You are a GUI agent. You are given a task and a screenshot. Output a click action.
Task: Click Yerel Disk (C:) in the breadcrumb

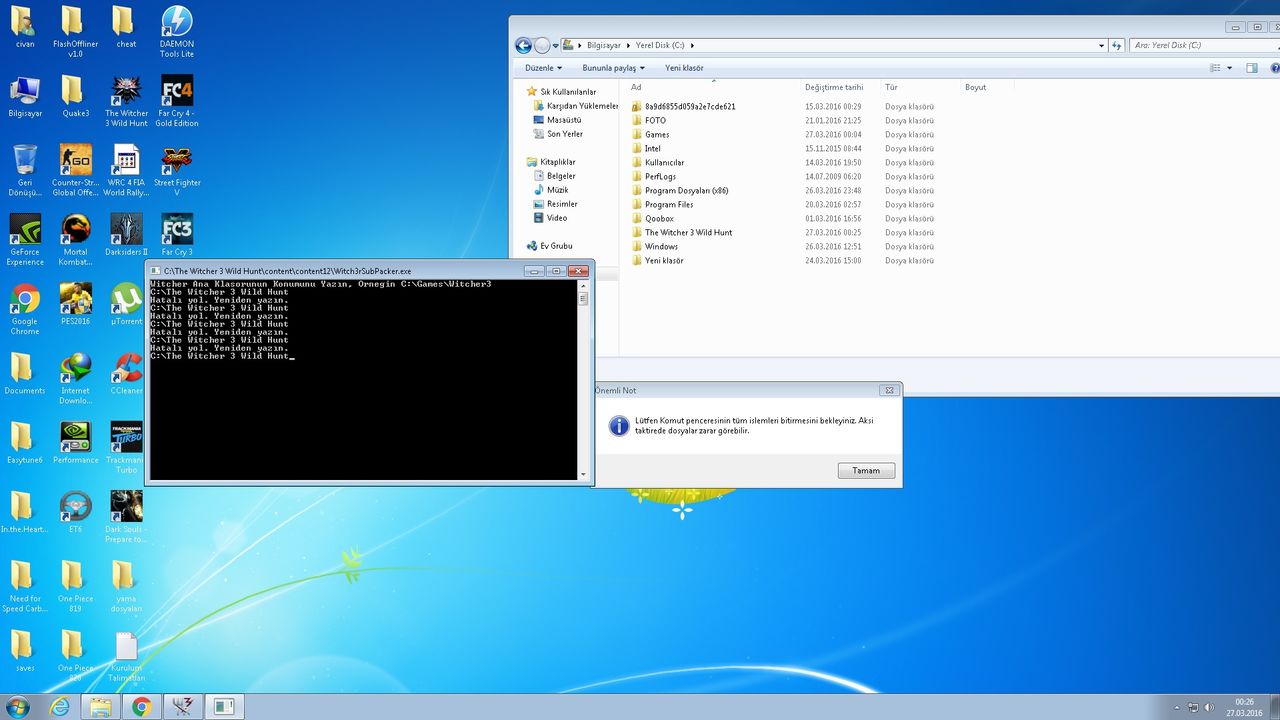659,45
